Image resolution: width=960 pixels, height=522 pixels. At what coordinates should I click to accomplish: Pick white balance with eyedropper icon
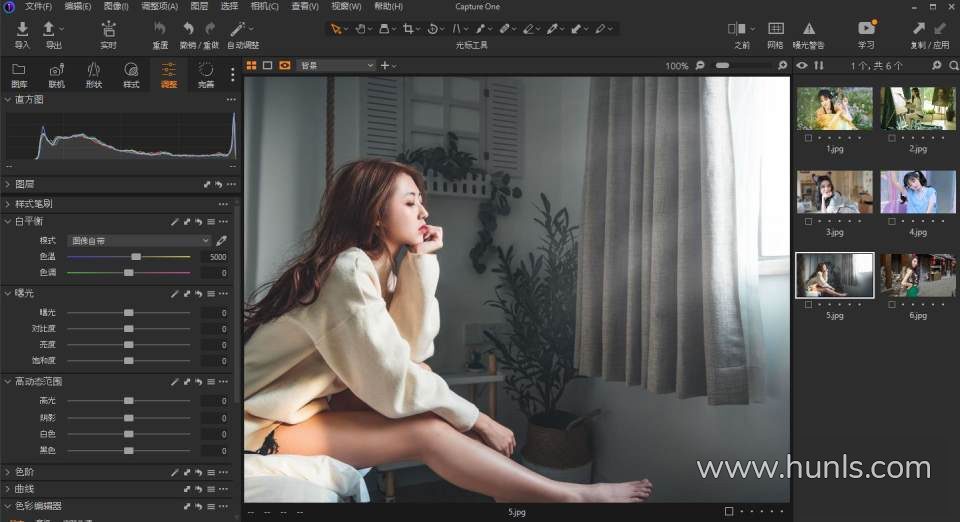(222, 240)
